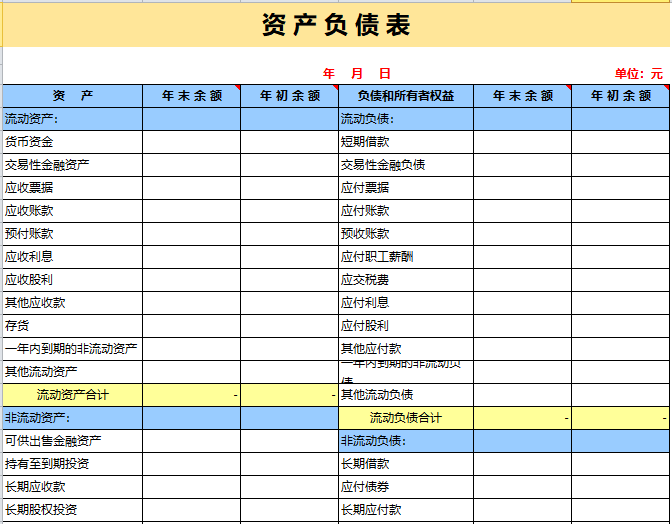Click the yellow 流动资产合计 total cell

[72, 395]
